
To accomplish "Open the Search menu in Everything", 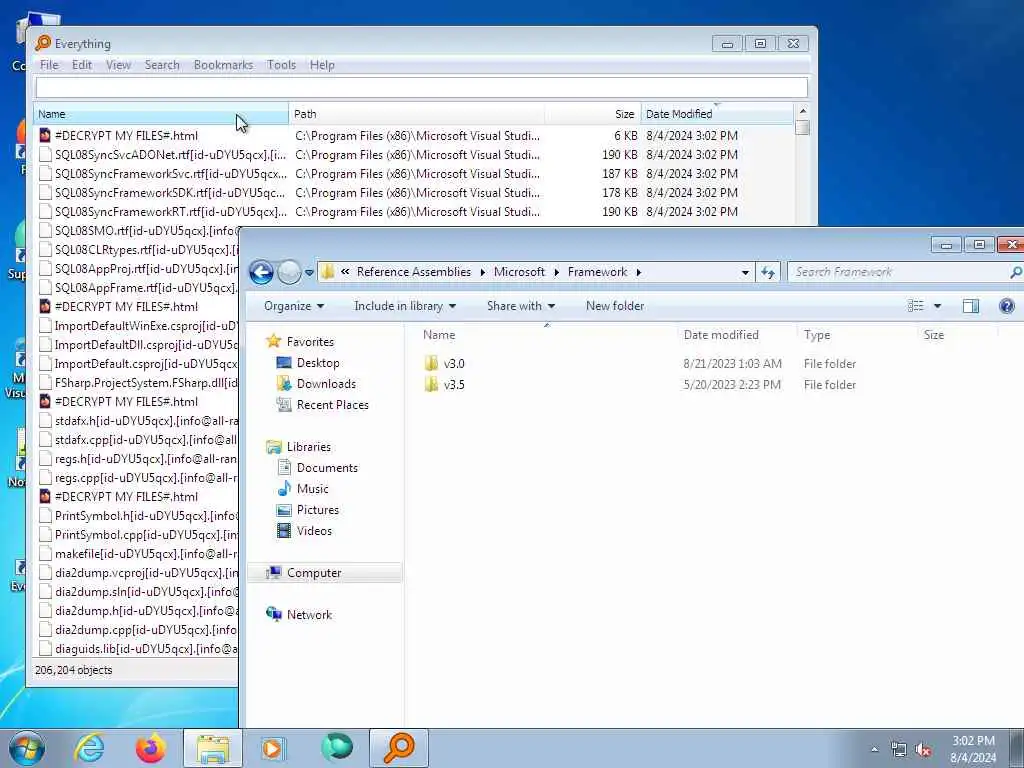I will (x=162, y=65).
